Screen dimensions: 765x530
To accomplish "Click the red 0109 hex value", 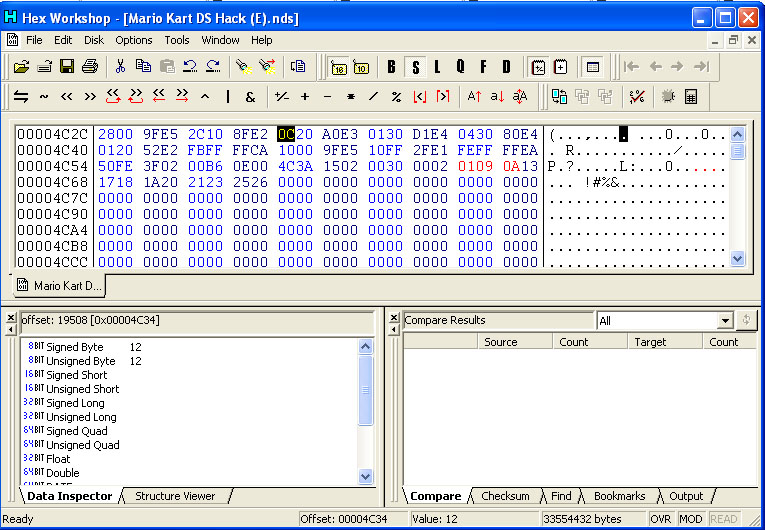I will (x=475, y=166).
